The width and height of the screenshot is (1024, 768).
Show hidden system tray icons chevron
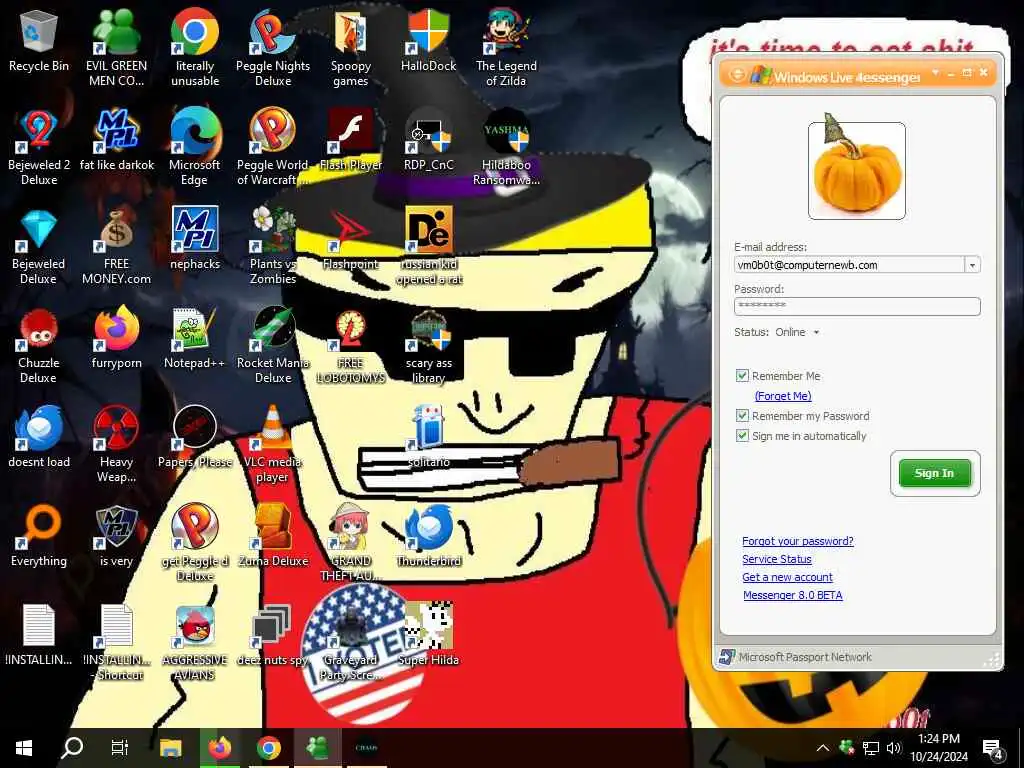coord(823,748)
